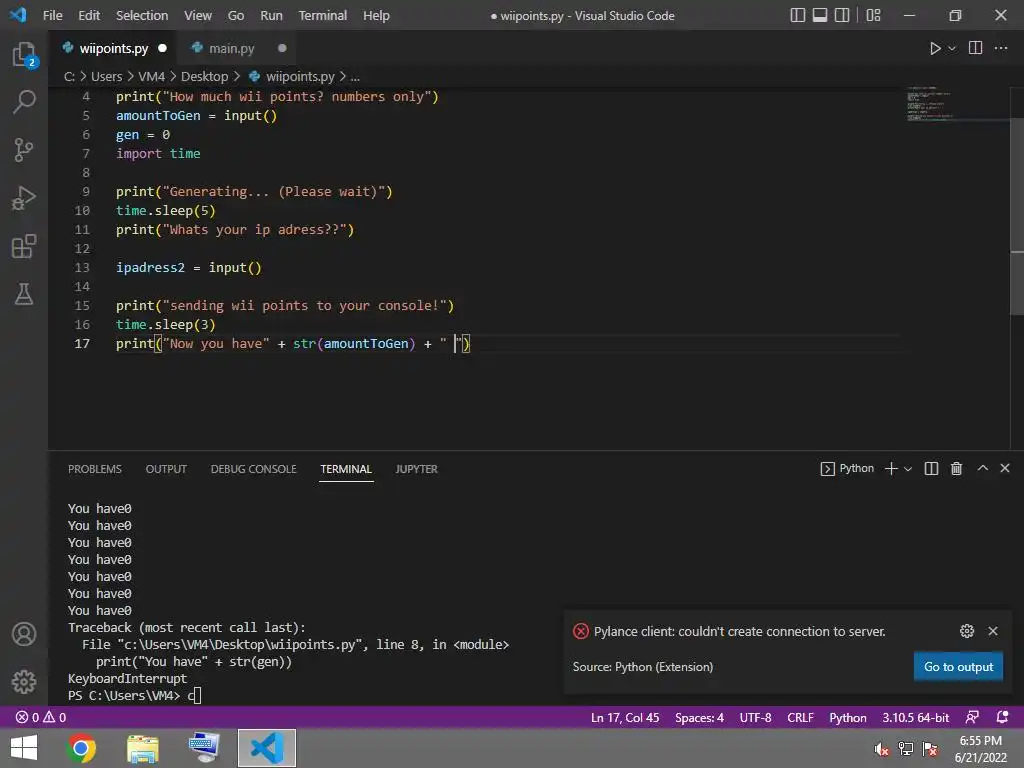Viewport: 1024px width, 768px height.
Task: Click inside the terminal command prompt
Action: click(x=197, y=696)
